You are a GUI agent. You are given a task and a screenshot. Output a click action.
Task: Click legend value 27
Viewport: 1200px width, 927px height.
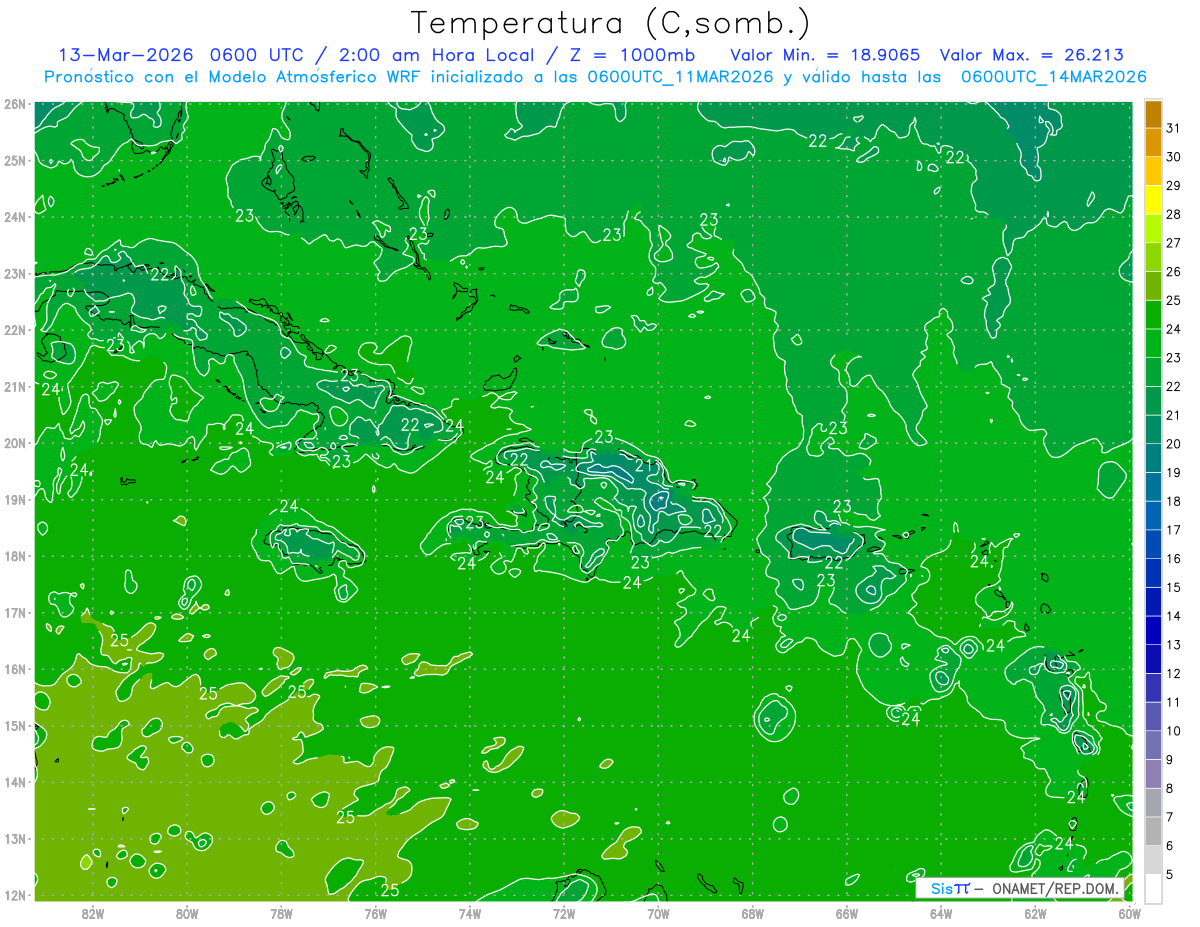[x=1174, y=243]
